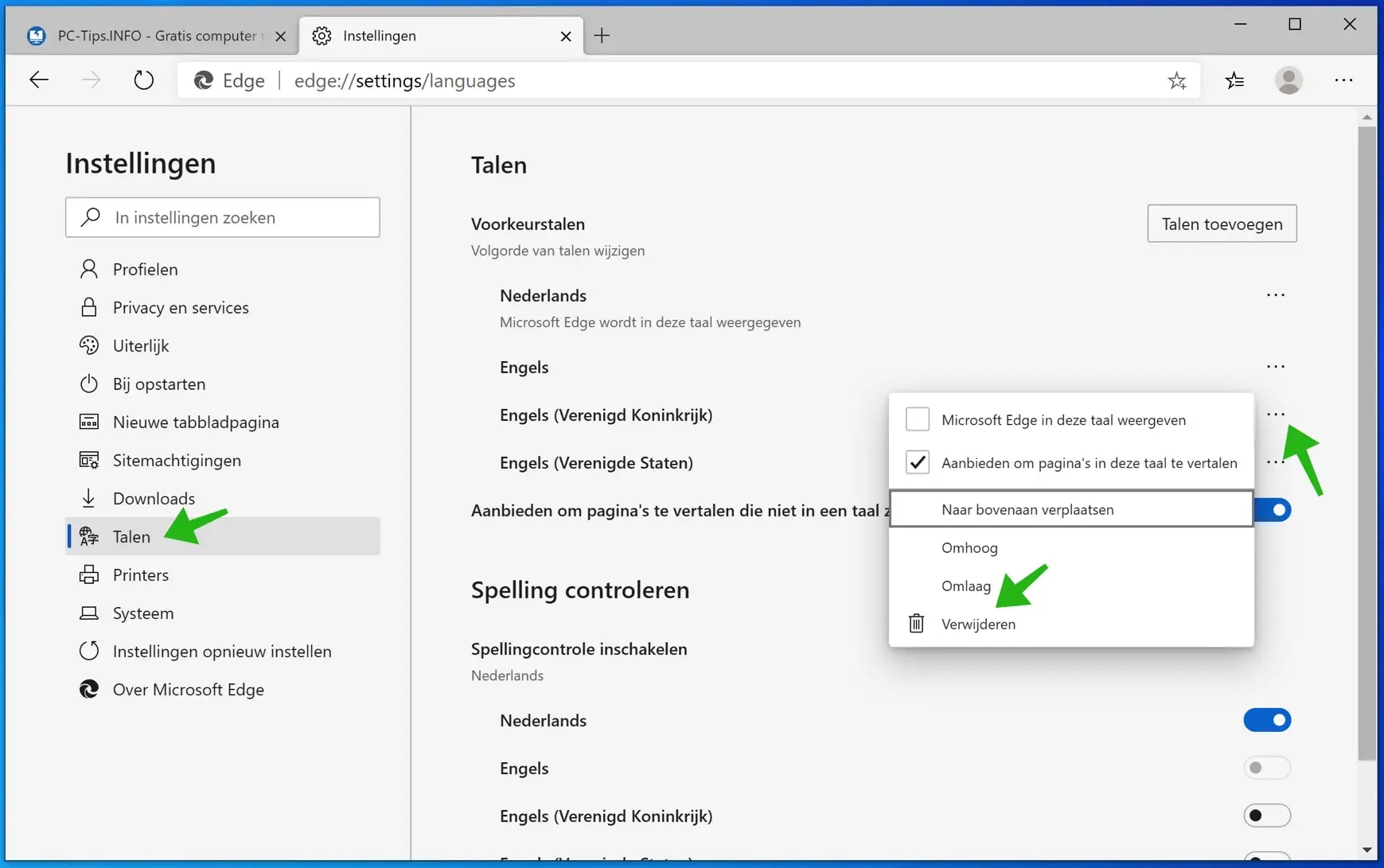Open options for Engels (Verenigd Koninkrijk)
This screenshot has width=1384, height=868.
[x=1275, y=415]
